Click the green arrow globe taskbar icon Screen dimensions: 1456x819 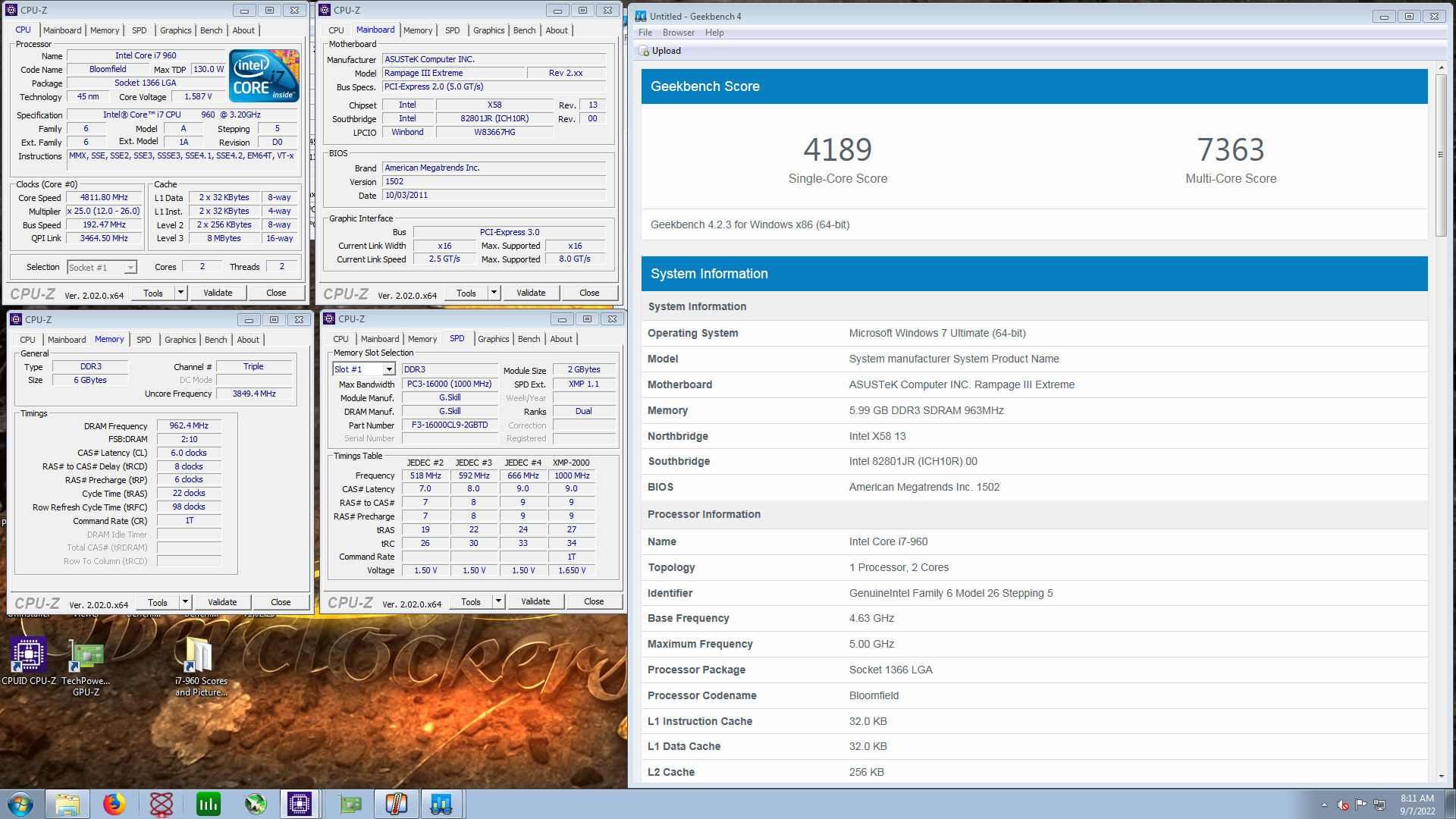pos(256,804)
